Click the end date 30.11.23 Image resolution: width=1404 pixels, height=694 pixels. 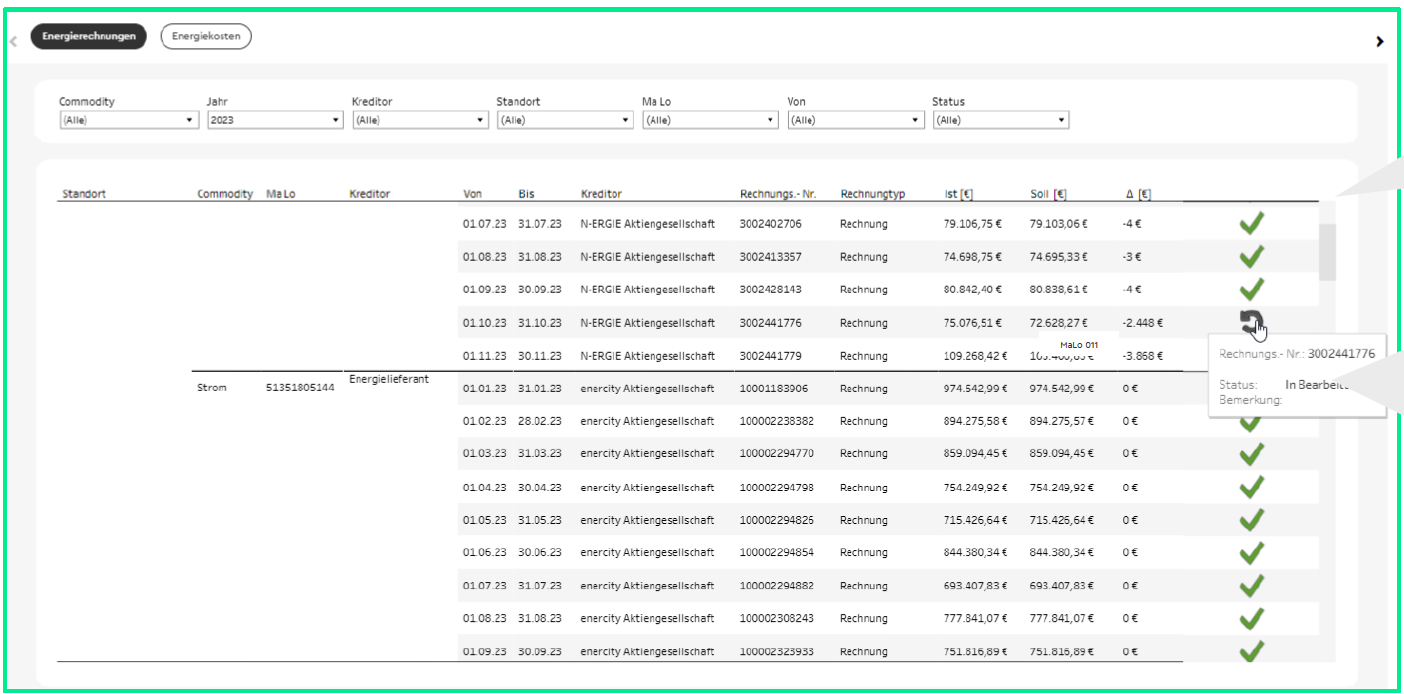540,356
